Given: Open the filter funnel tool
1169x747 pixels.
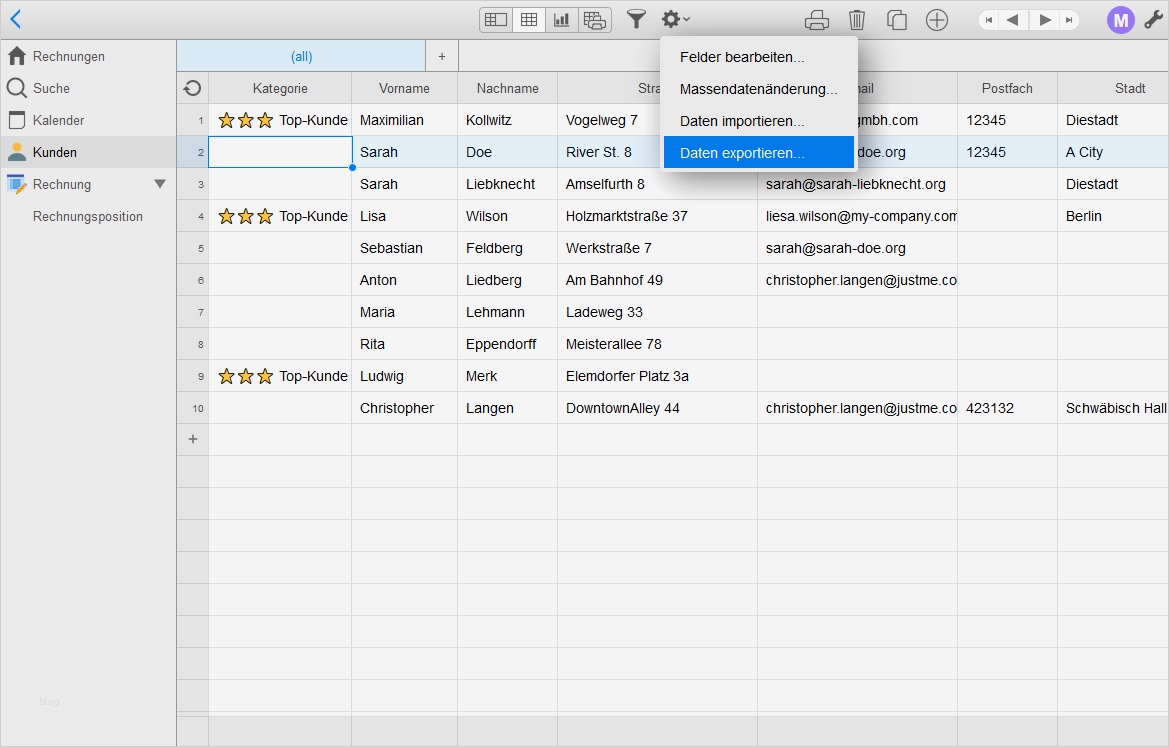Looking at the screenshot, I should [x=636, y=19].
